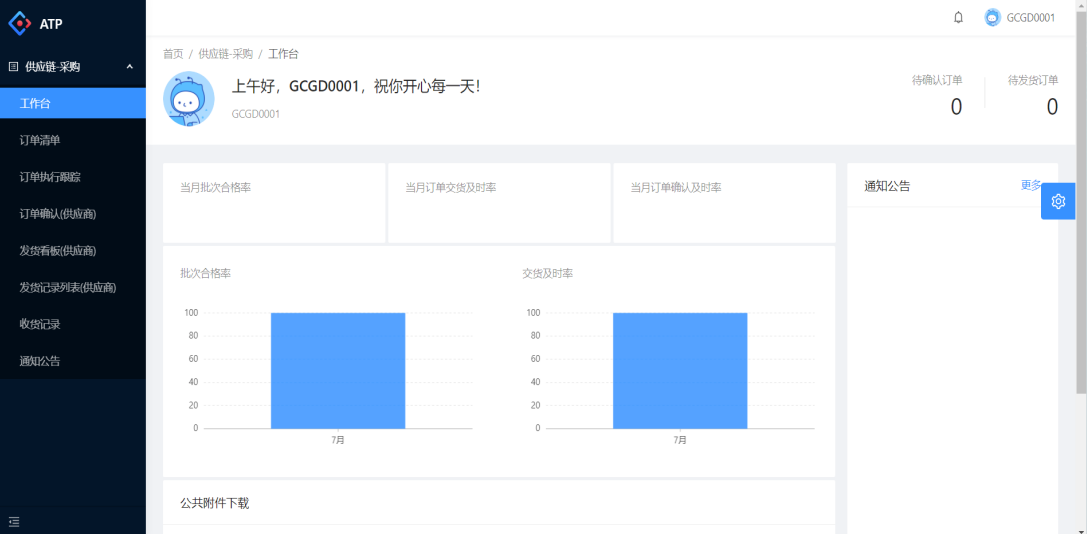Open 订单确认(供应商) page
1087x534 pixels.
pos(58,214)
